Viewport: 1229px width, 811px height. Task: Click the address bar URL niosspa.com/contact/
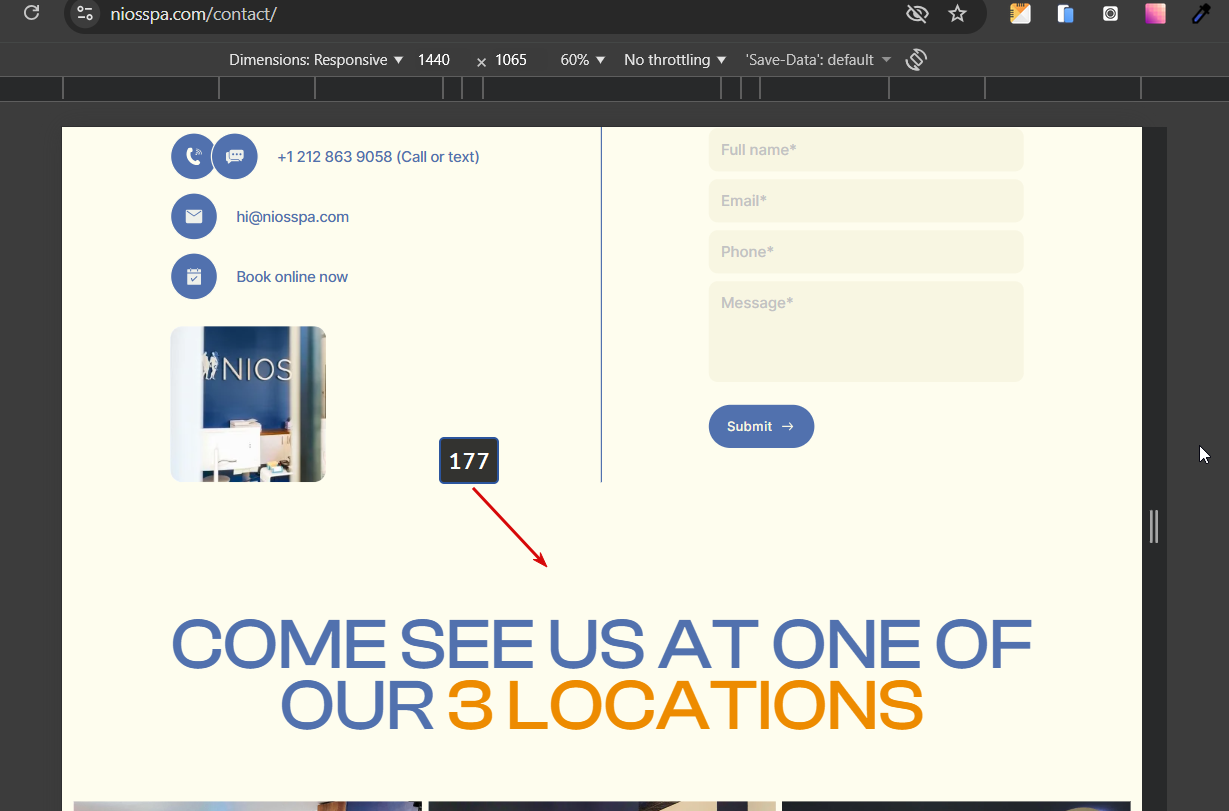194,14
